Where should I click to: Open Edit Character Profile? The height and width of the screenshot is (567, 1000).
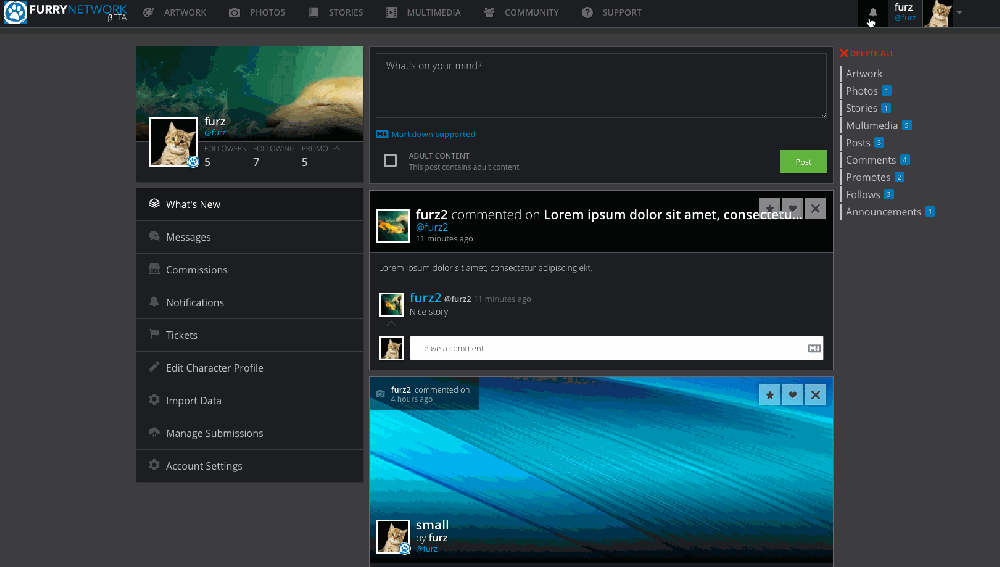click(x=249, y=367)
